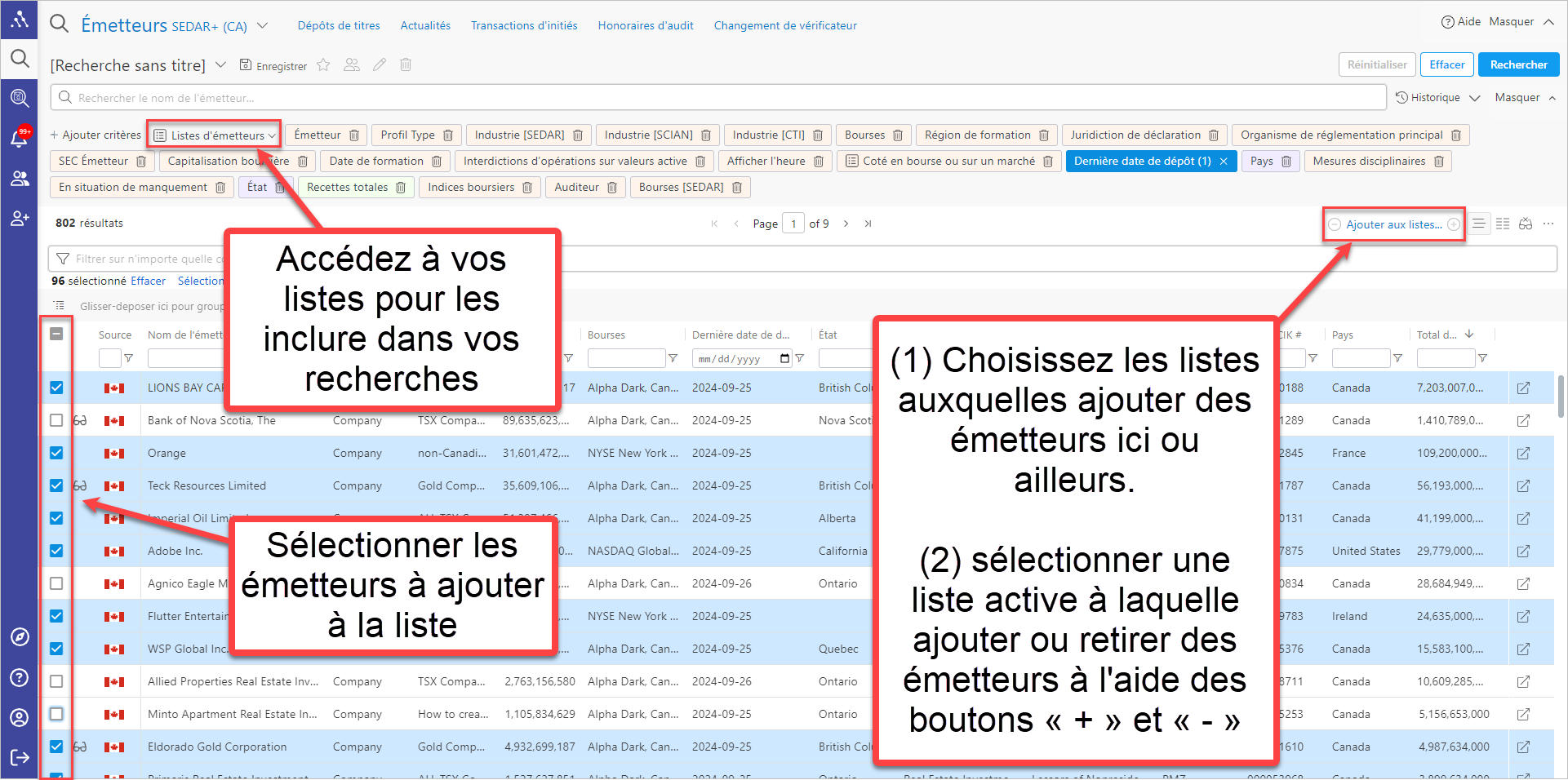Open the Aide help link

[1461, 22]
